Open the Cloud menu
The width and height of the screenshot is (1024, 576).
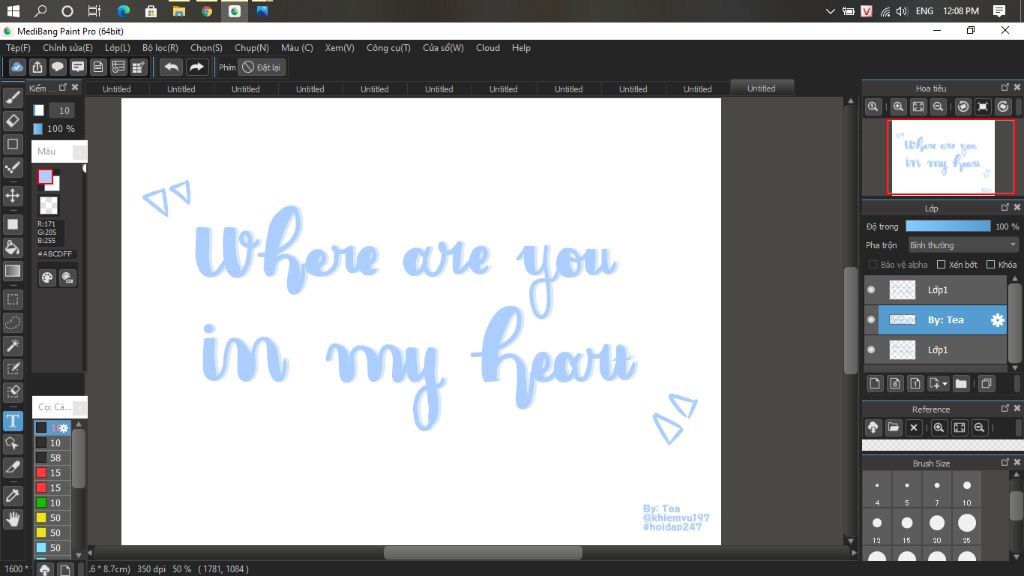point(488,48)
